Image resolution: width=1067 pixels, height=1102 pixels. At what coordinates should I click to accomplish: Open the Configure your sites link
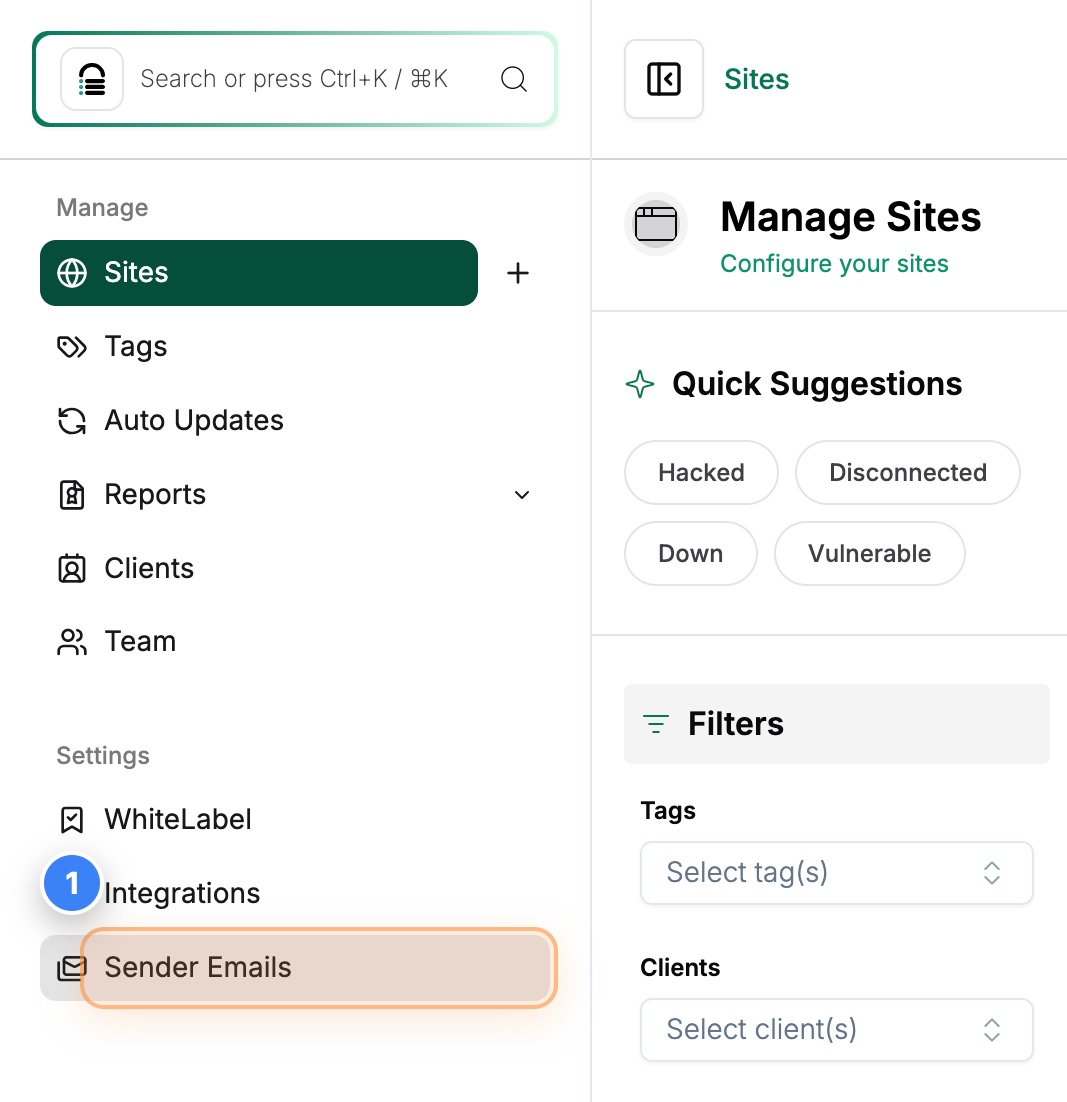point(834,263)
